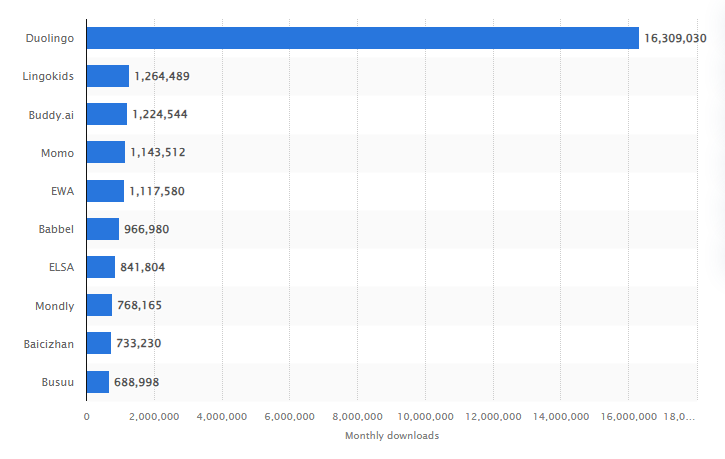The width and height of the screenshot is (725, 459).
Task: Click the EWA axis label
Action: [62, 191]
